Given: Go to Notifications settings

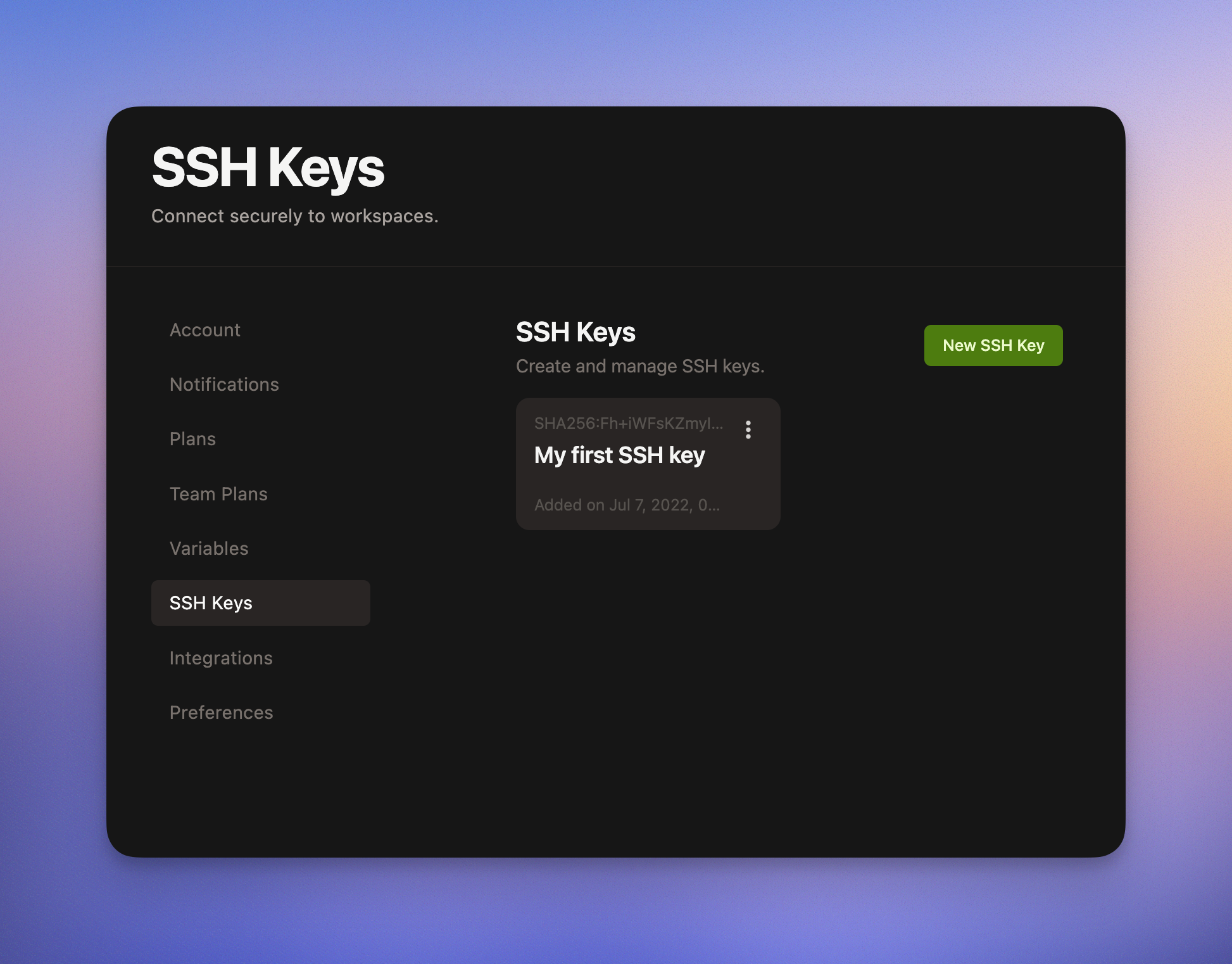Looking at the screenshot, I should (224, 384).
